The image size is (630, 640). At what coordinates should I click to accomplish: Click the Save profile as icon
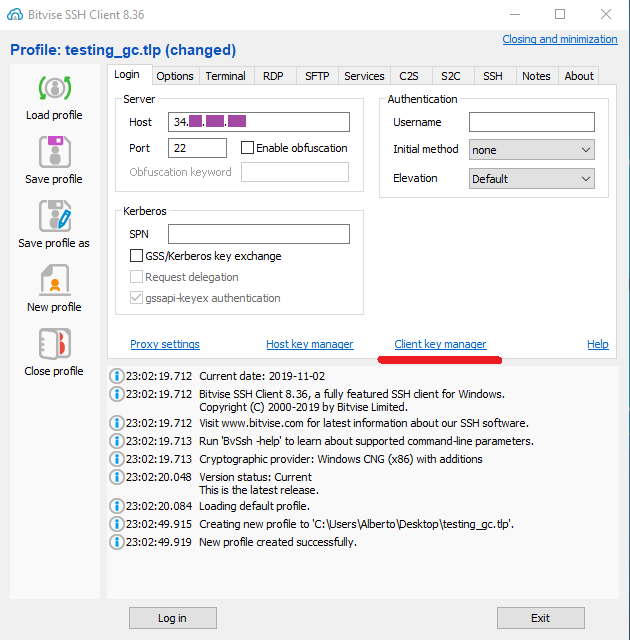(x=55, y=216)
